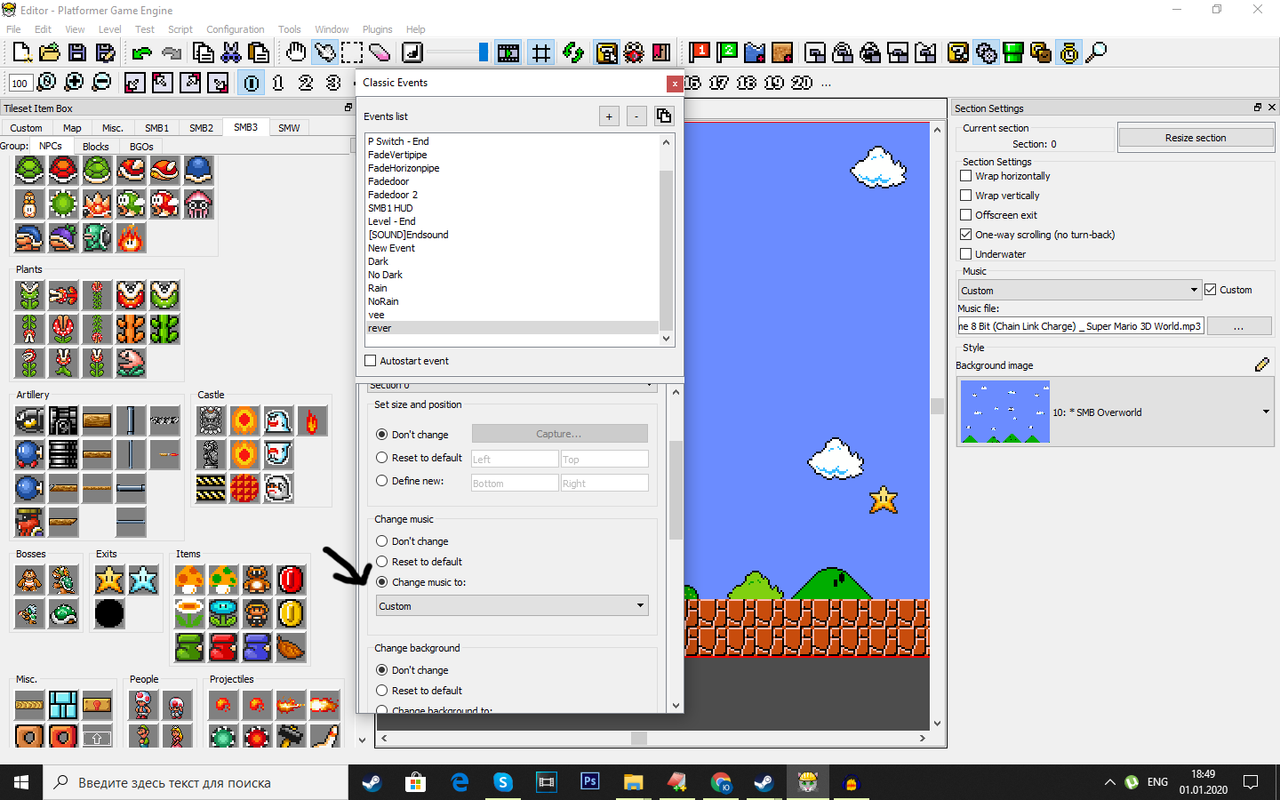Select 'Don't change' under Change music
This screenshot has height=800, width=1280.
coord(382,541)
